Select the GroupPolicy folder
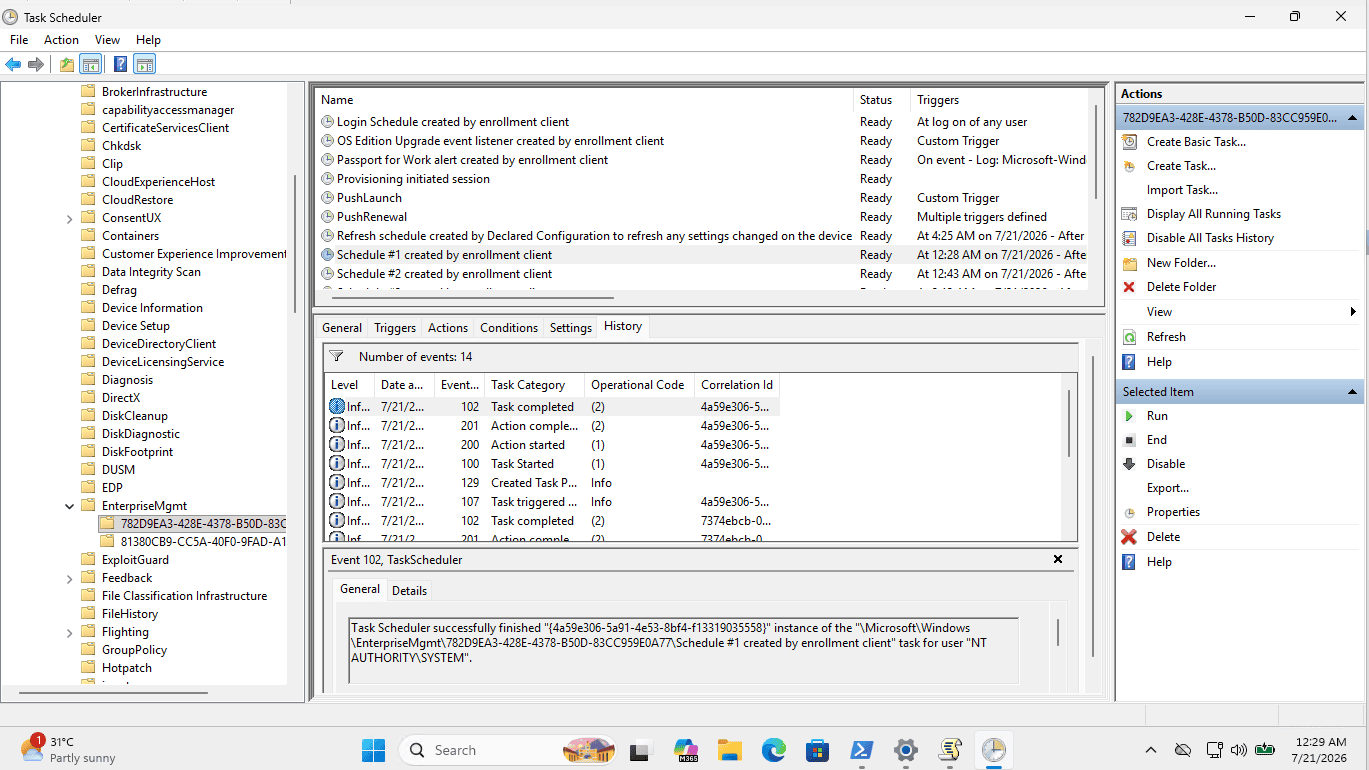 click(x=134, y=650)
